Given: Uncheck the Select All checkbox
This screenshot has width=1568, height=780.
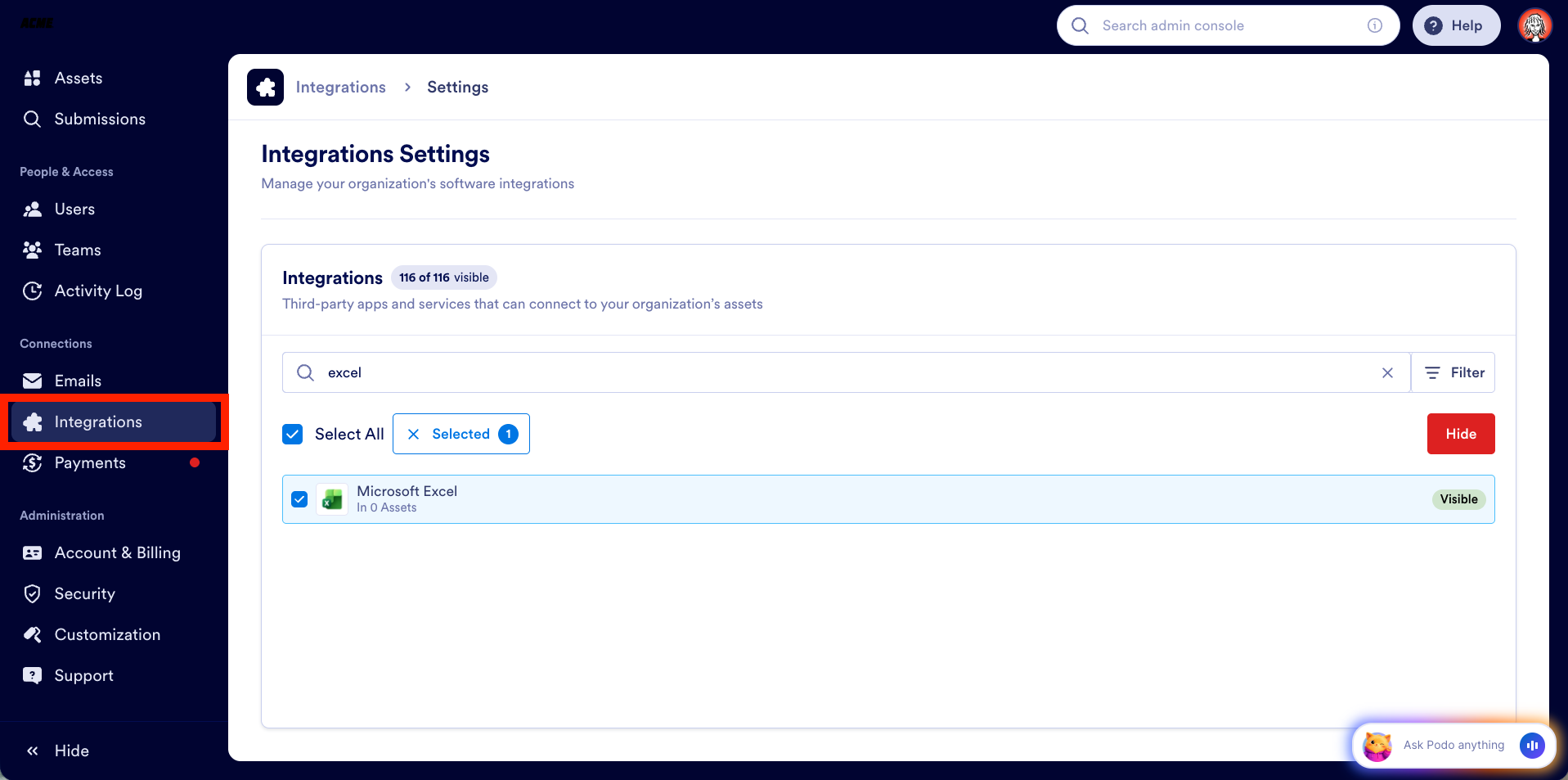Looking at the screenshot, I should (x=292, y=434).
